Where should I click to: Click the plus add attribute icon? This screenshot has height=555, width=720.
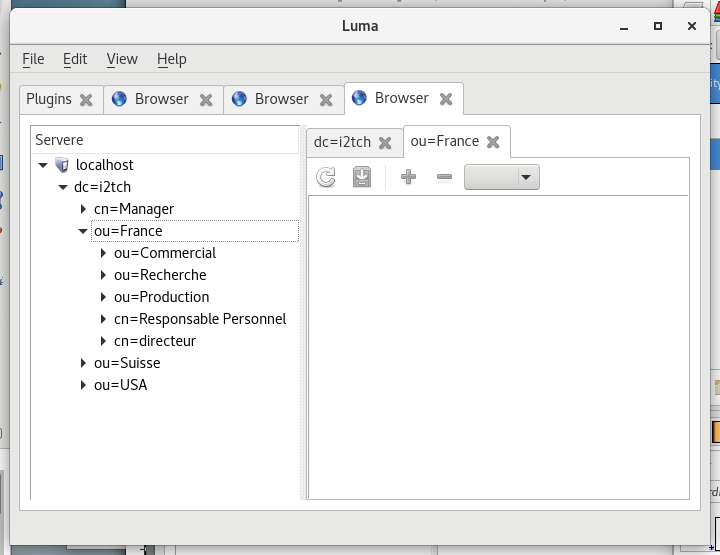pos(408,177)
